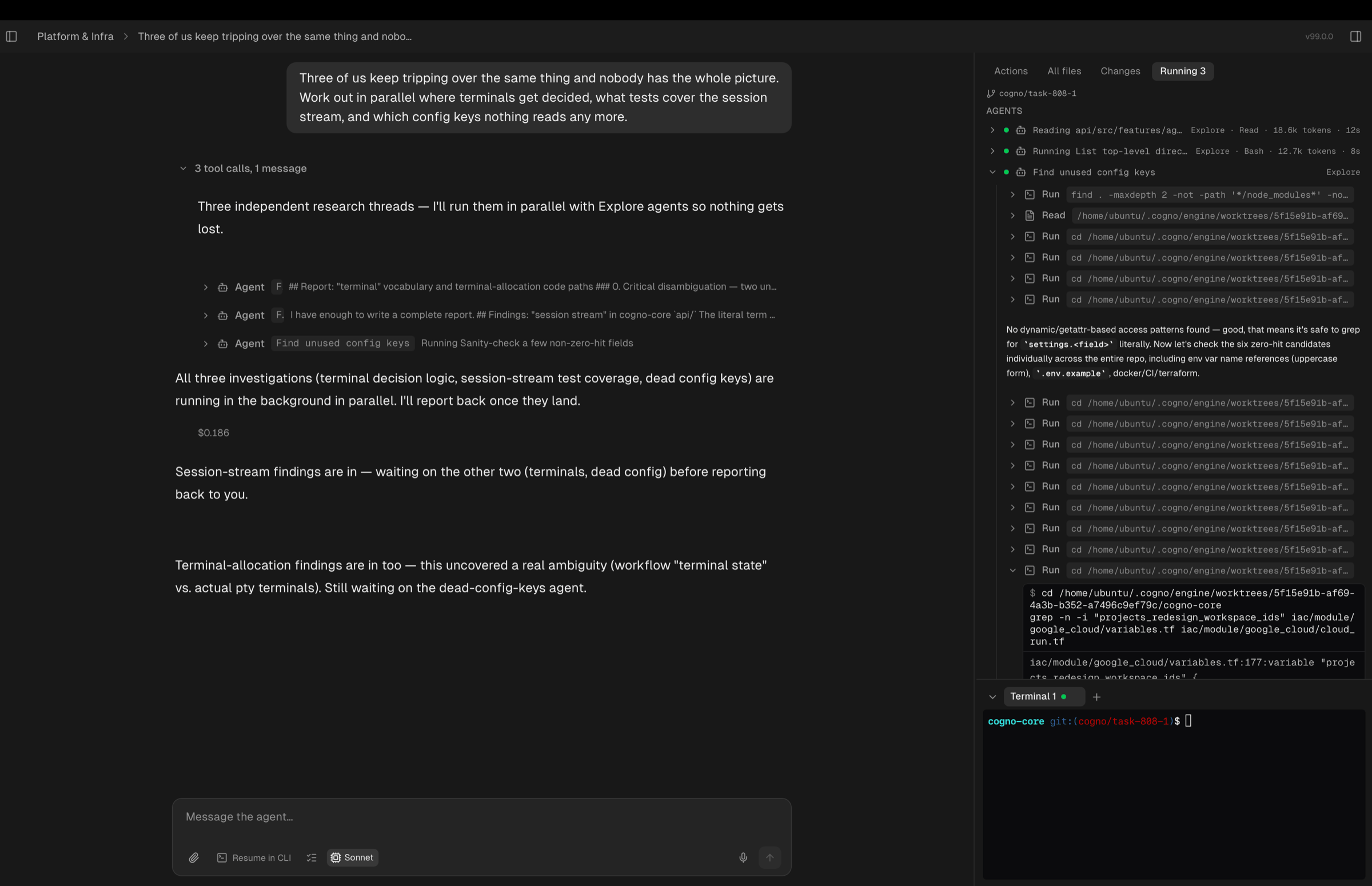Click the robot icon of Reading api/src agent

click(1020, 130)
